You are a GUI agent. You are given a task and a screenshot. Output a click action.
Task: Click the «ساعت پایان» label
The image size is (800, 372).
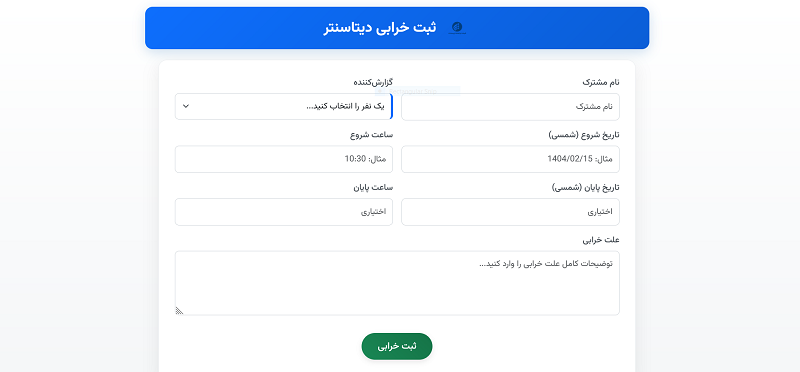[373, 187]
